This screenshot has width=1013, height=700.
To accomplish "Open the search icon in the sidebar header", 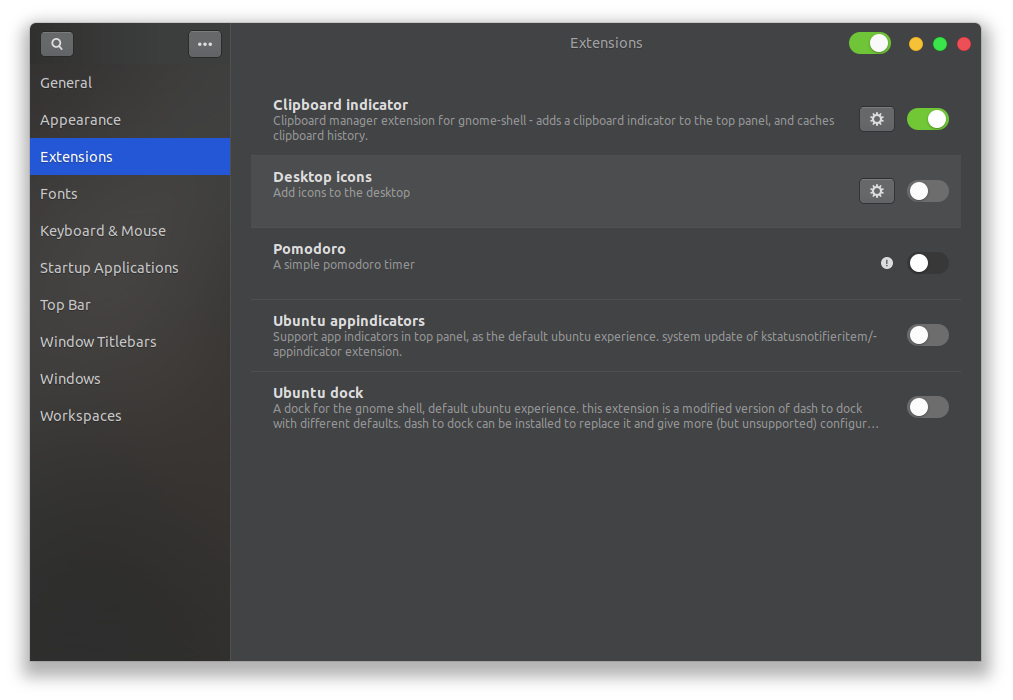I will 57,43.
